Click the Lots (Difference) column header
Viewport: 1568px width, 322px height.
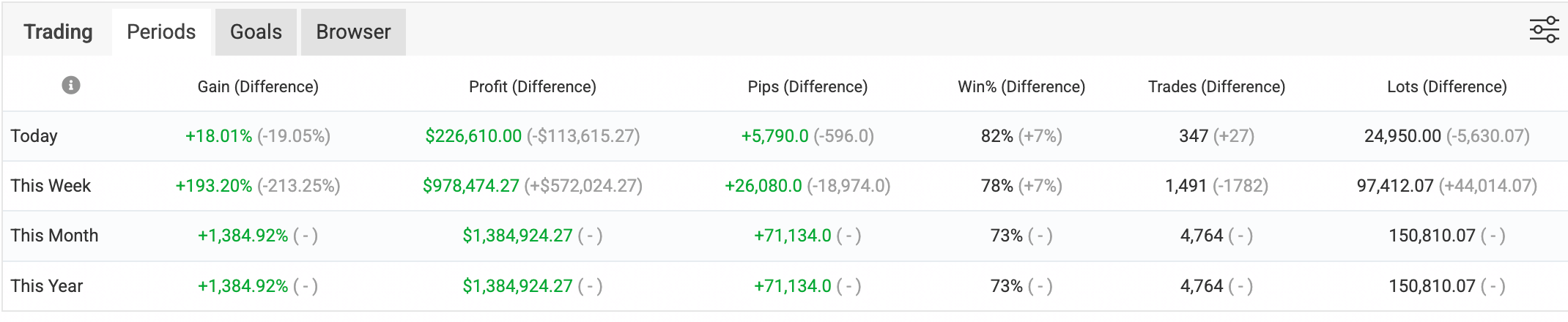(x=1447, y=87)
